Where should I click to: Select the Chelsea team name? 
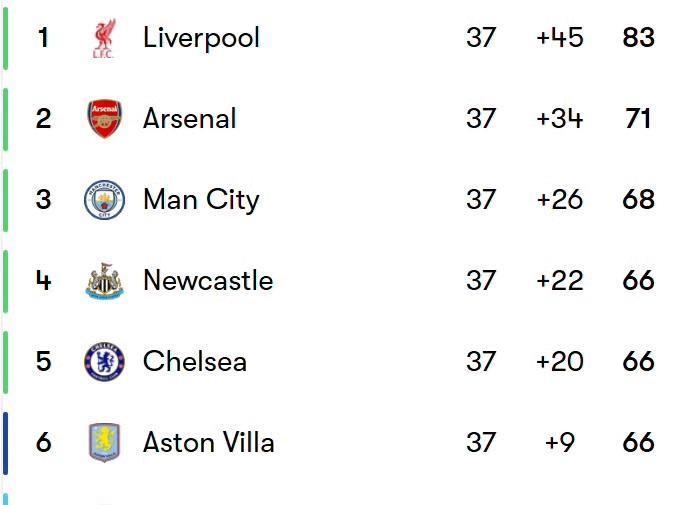pos(195,361)
